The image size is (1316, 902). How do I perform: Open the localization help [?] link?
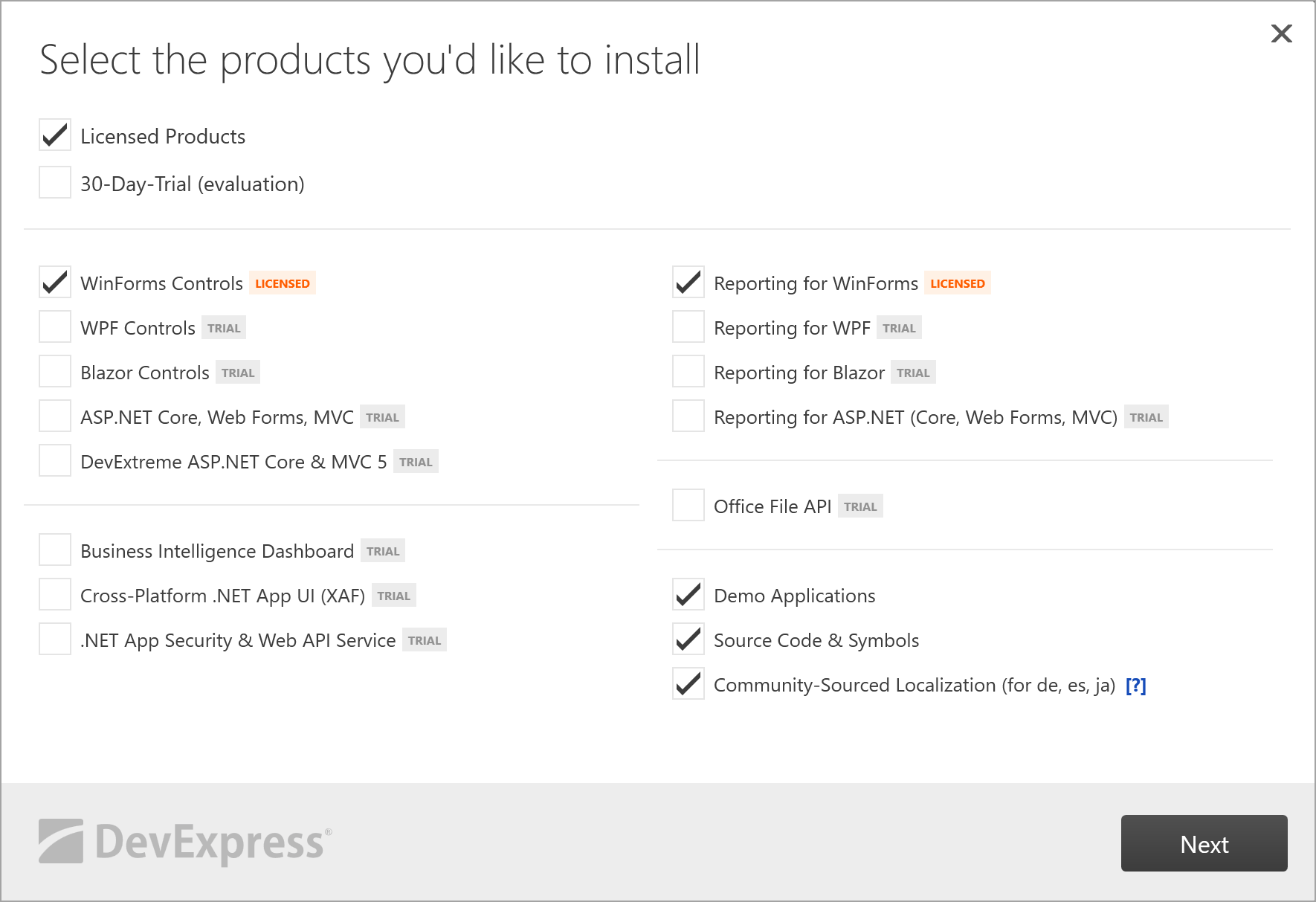(1135, 685)
